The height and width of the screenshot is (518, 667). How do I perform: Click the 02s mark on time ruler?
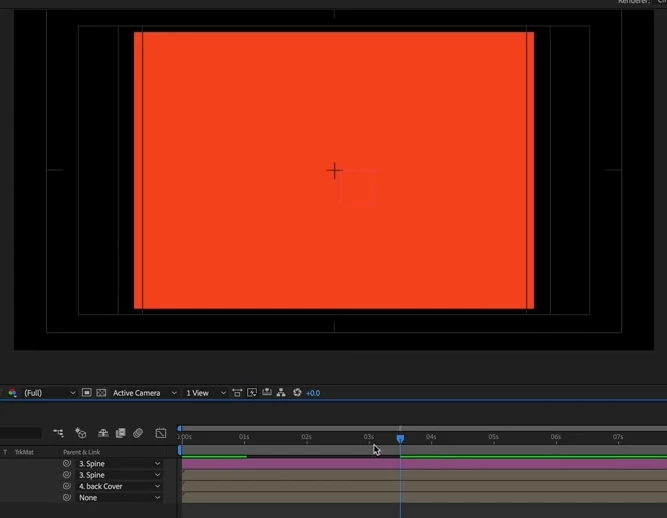(306, 437)
